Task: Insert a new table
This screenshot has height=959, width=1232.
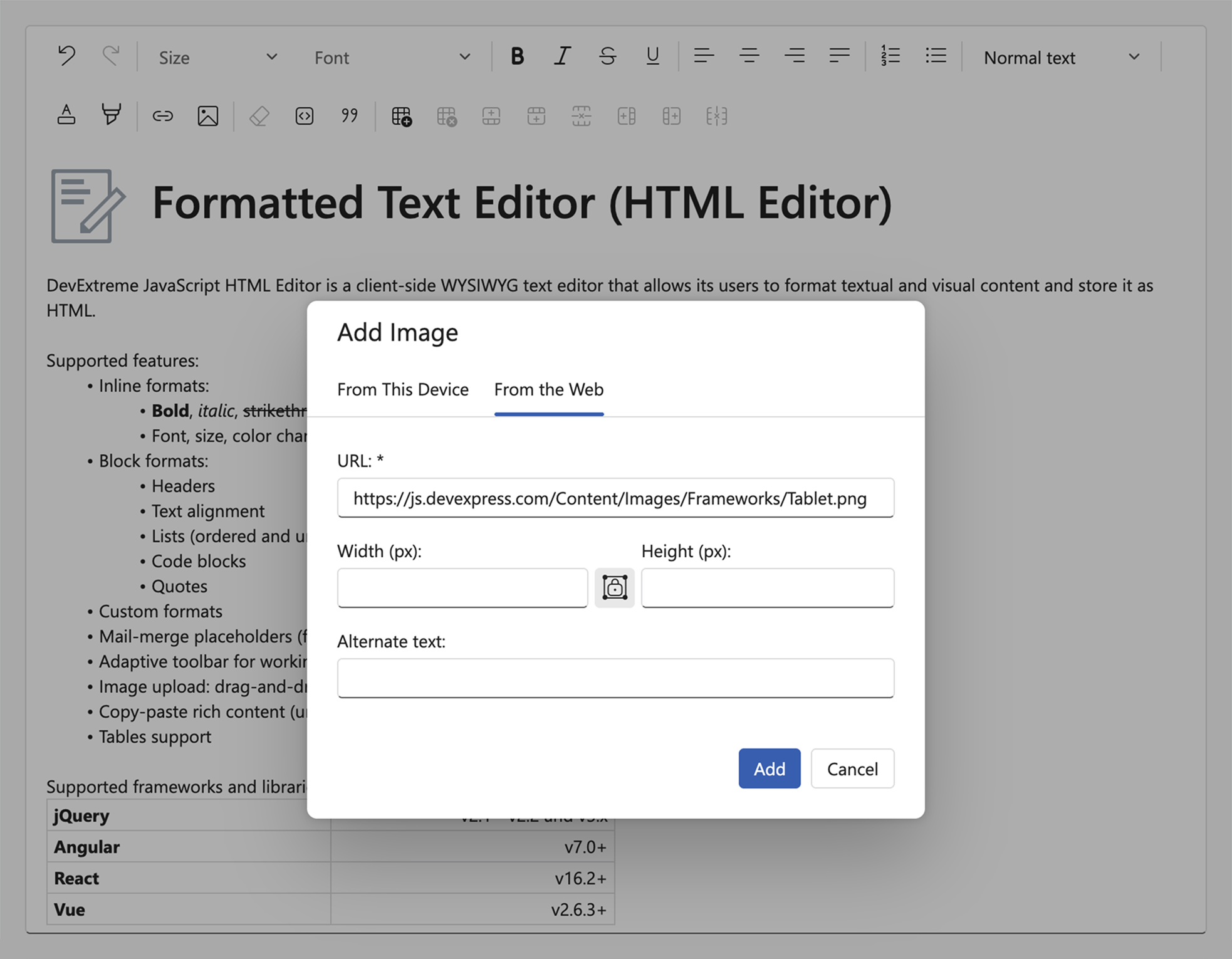Action: point(401,115)
